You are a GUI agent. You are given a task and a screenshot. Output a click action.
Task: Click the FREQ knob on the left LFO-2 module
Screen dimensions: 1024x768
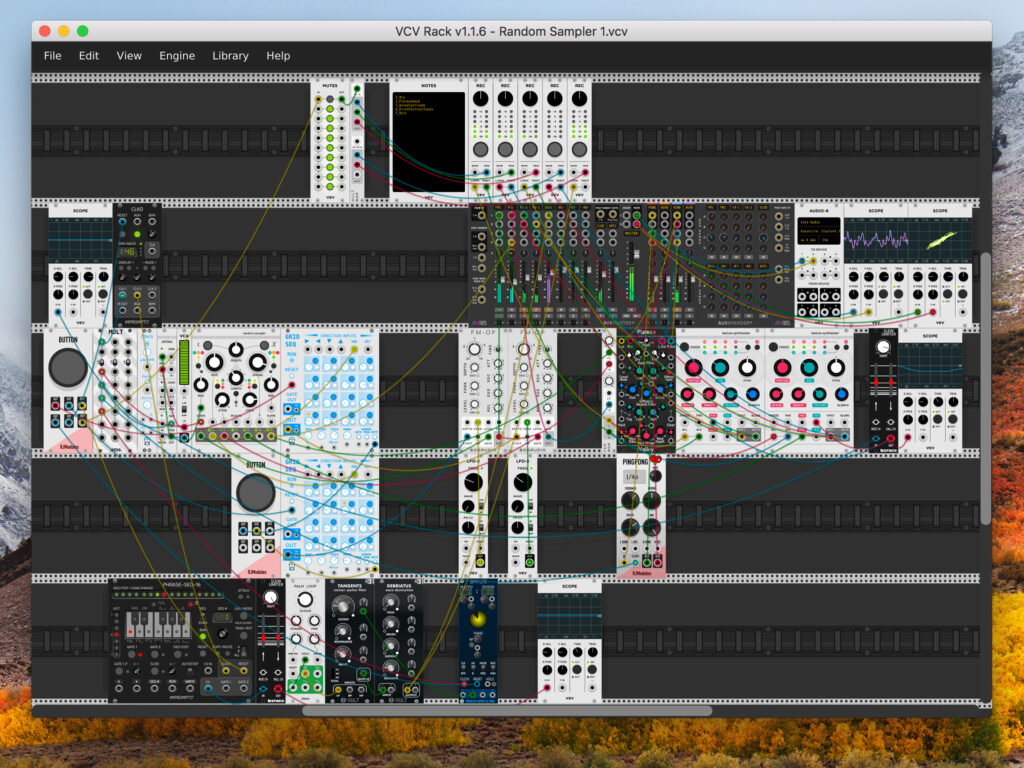pos(472,483)
